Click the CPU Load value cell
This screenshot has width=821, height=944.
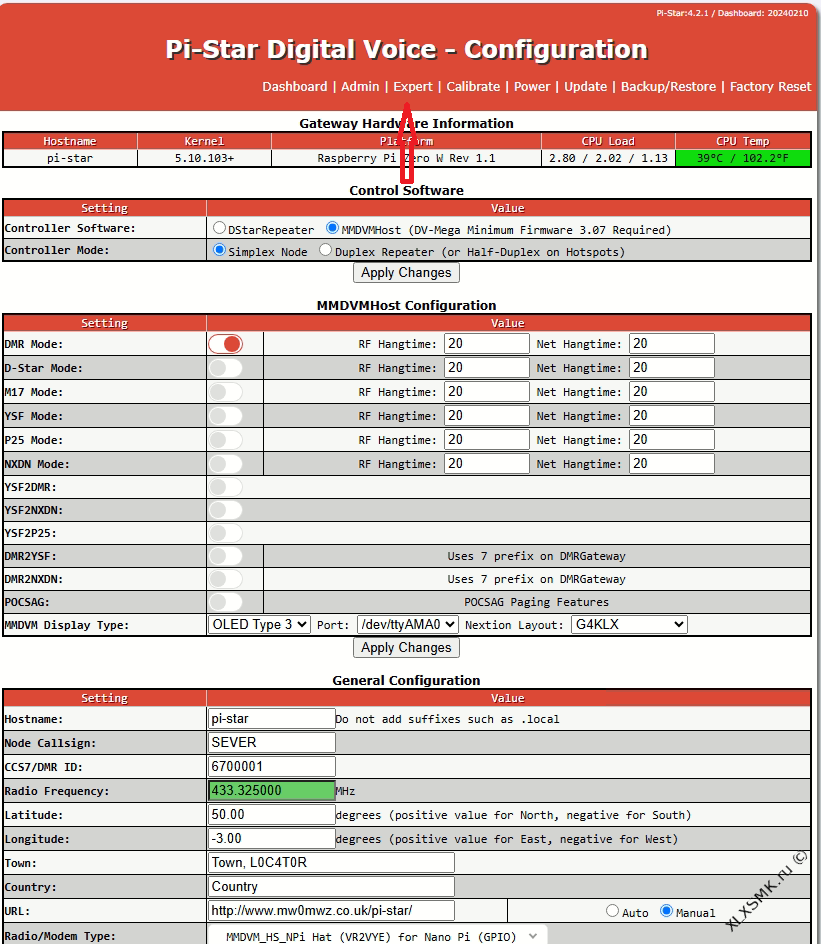pos(608,158)
